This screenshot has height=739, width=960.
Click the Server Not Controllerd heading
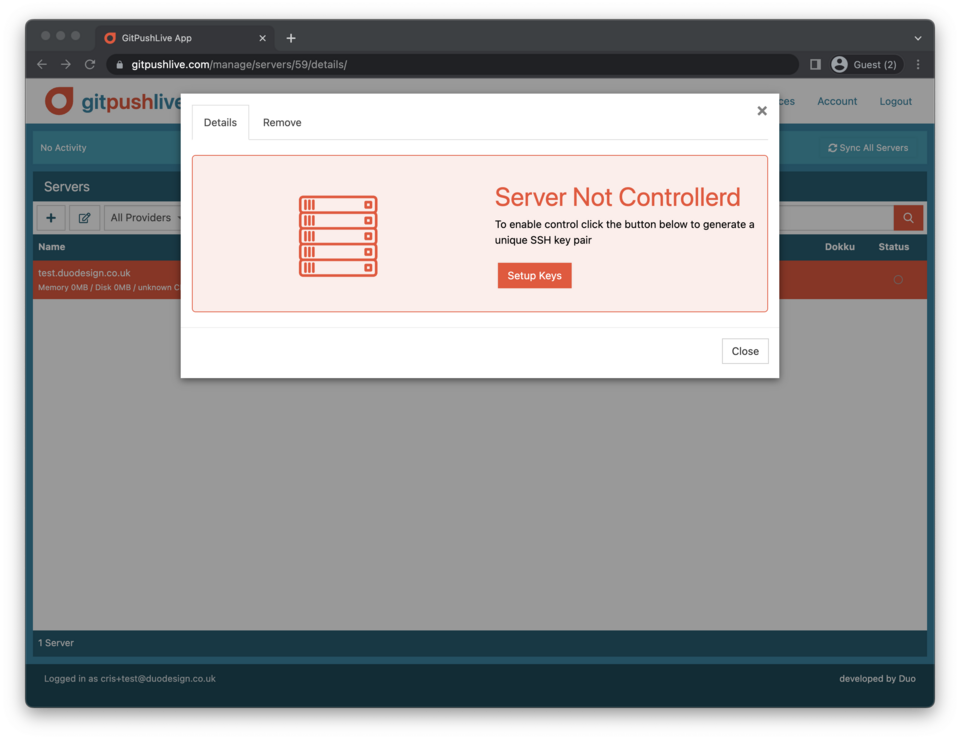pyautogui.click(x=617, y=197)
